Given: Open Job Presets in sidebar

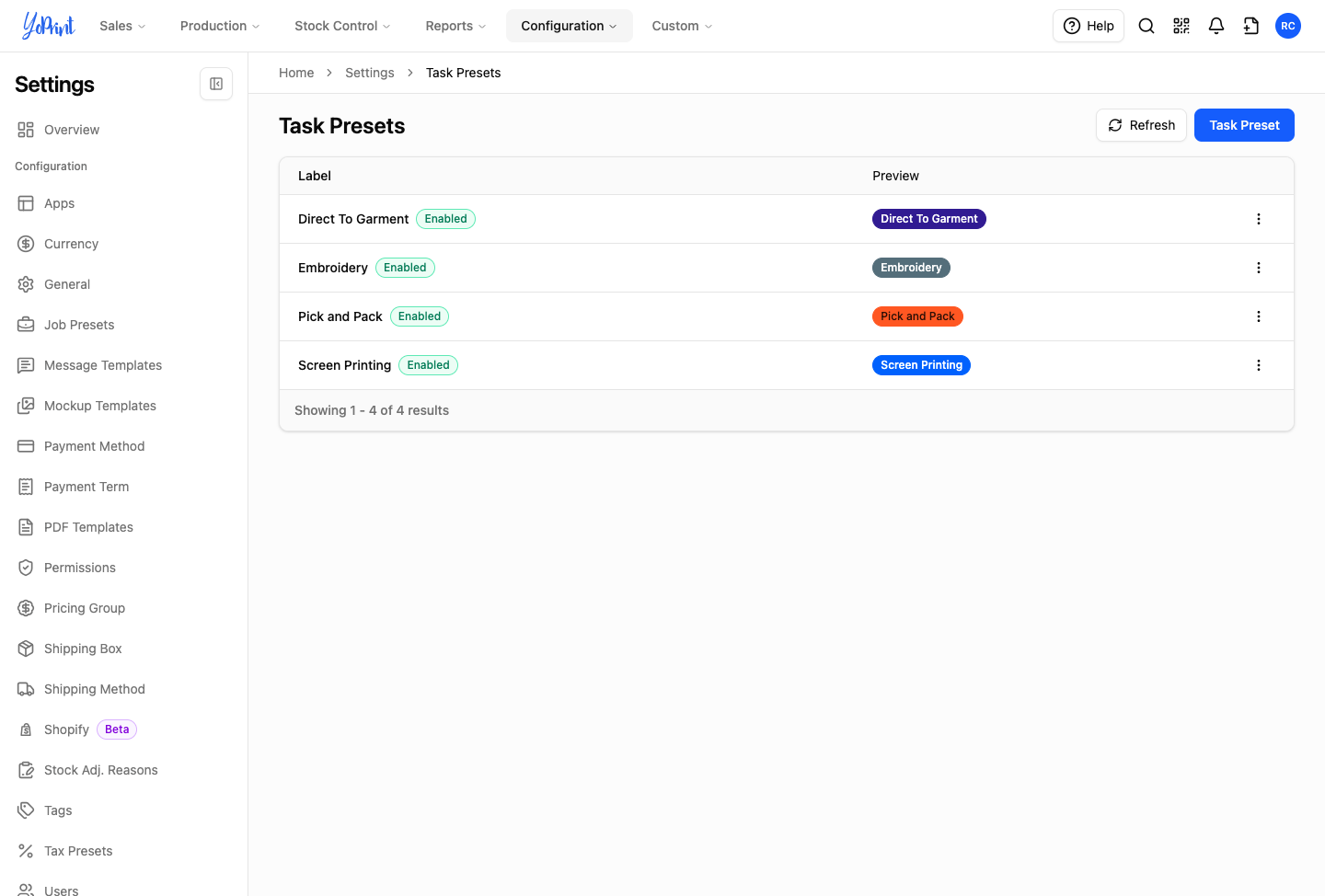Looking at the screenshot, I should tap(123, 325).
